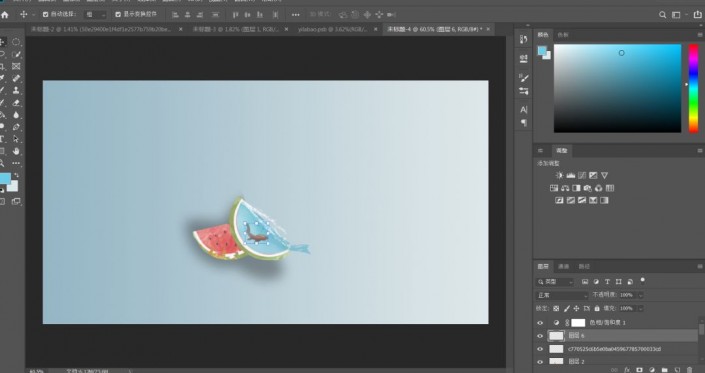This screenshot has height=373, width=705.
Task: Toggle Show Transform Controls checkbox
Action: [x=118, y=14]
